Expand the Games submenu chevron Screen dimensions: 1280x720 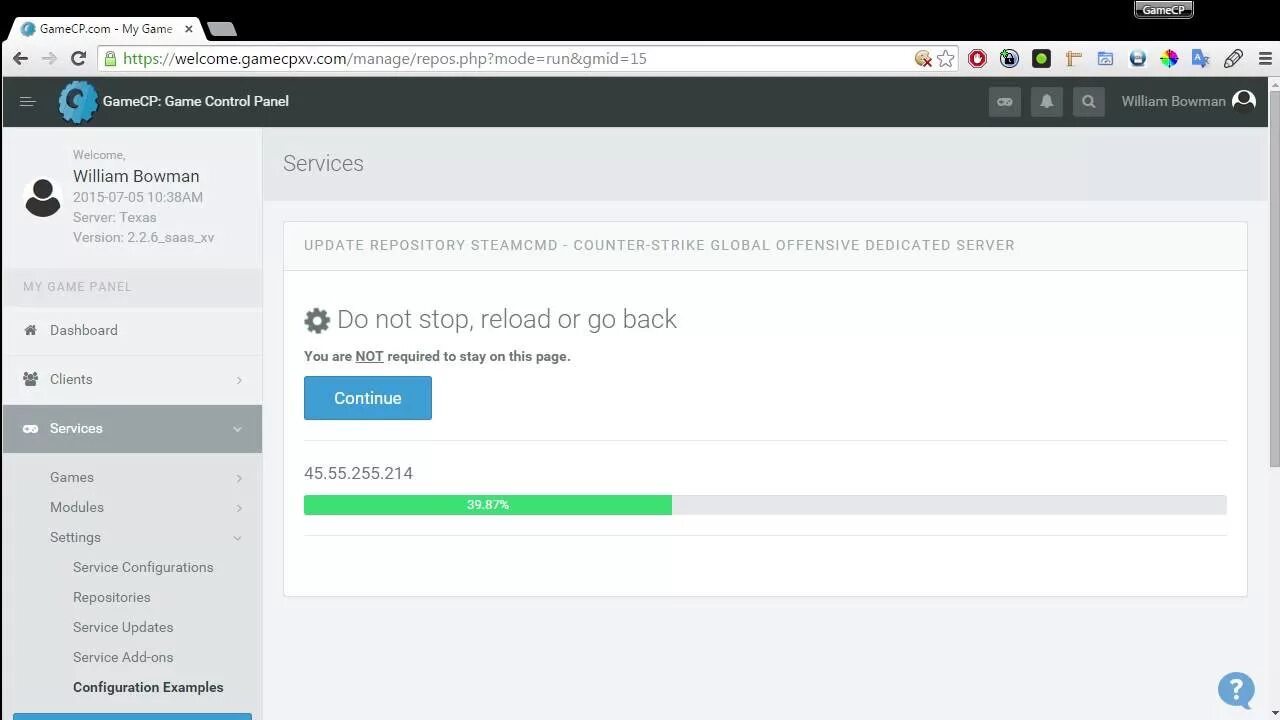pyautogui.click(x=239, y=478)
